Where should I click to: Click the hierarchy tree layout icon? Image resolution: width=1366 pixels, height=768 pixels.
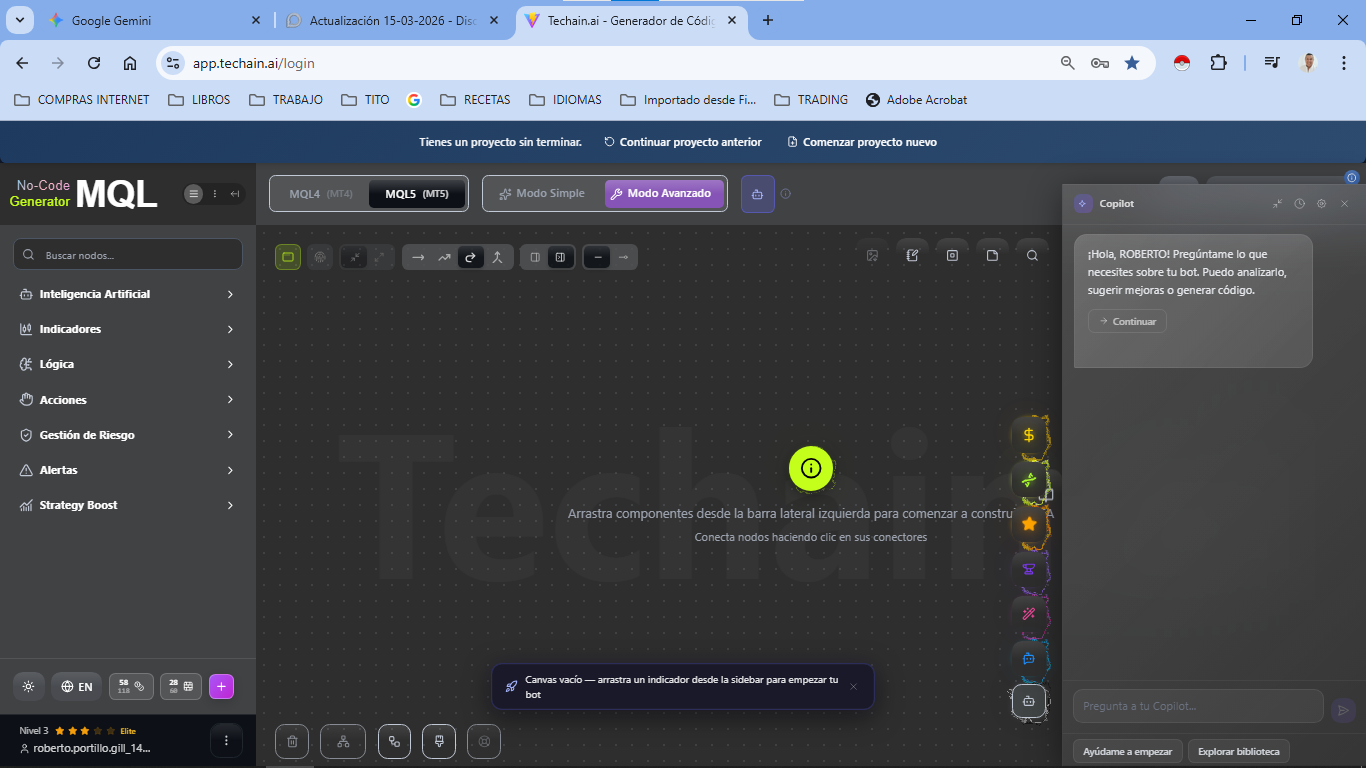tap(343, 741)
